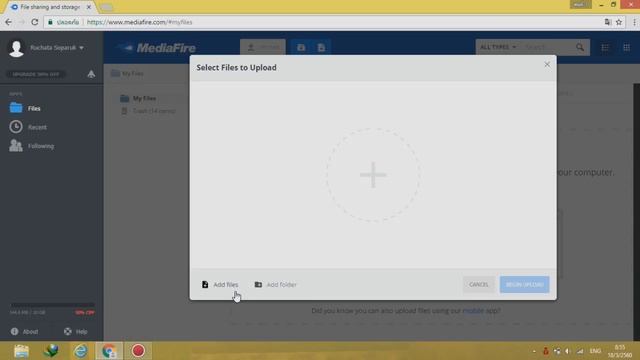Screen dimensions: 640x360
Task: Click the address bar URL
Action: (140, 22)
